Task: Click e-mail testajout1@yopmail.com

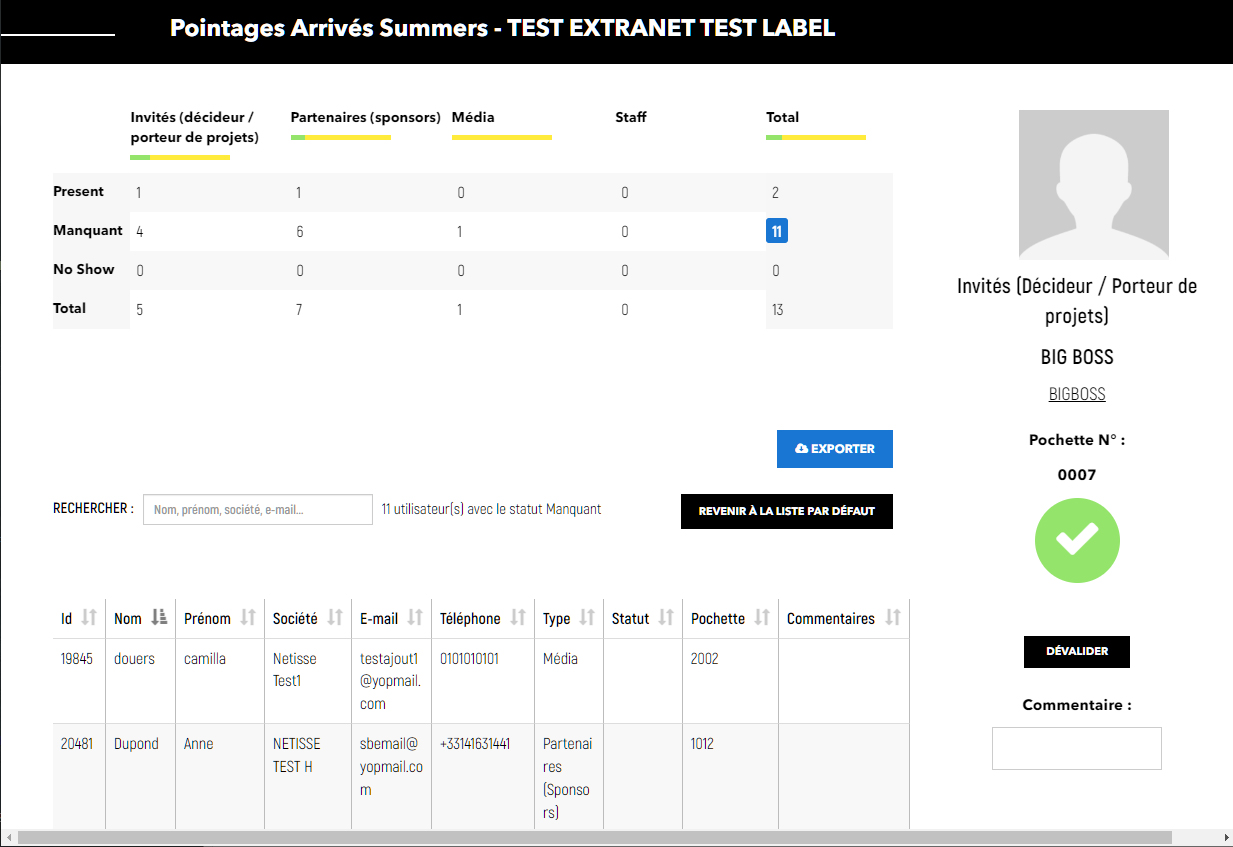Action: pyautogui.click(x=391, y=681)
